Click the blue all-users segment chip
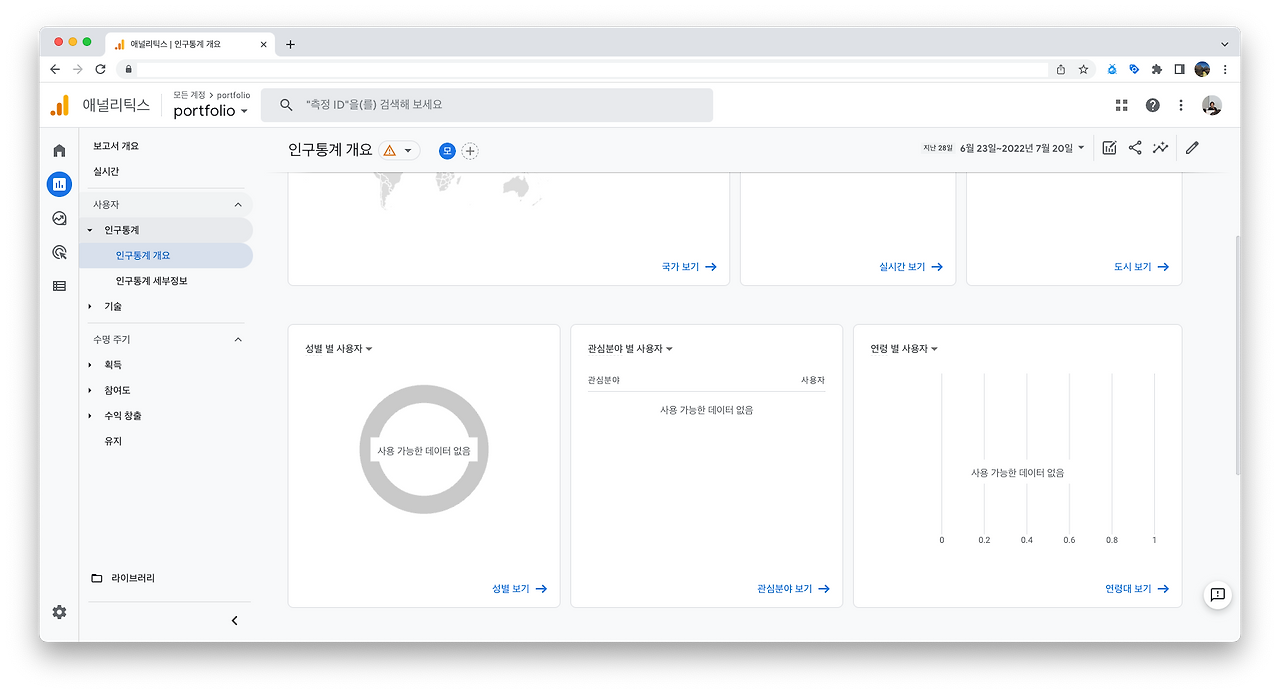This screenshot has height=694, width=1280. pos(447,151)
